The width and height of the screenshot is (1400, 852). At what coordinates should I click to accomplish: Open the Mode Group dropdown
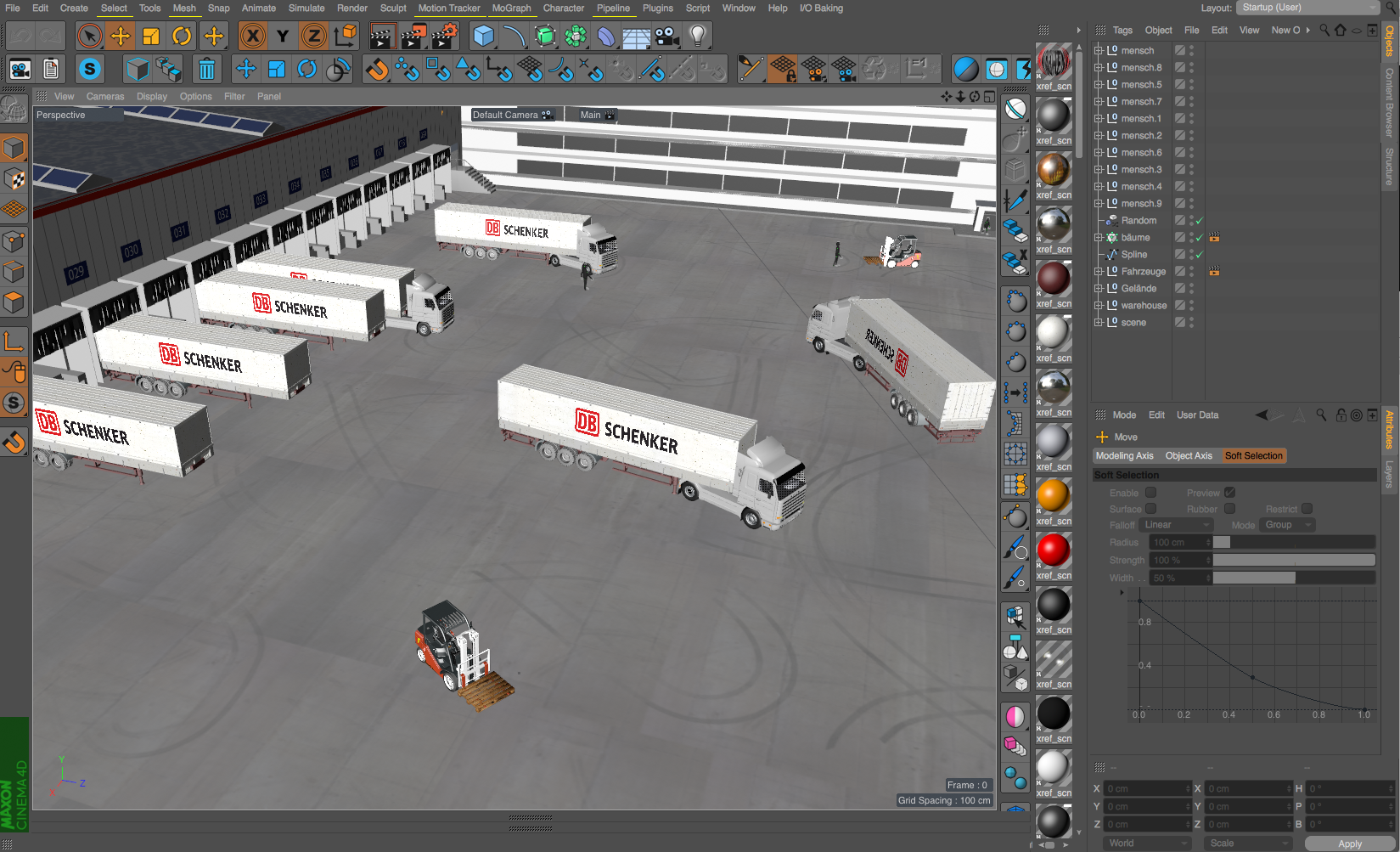pos(1287,525)
